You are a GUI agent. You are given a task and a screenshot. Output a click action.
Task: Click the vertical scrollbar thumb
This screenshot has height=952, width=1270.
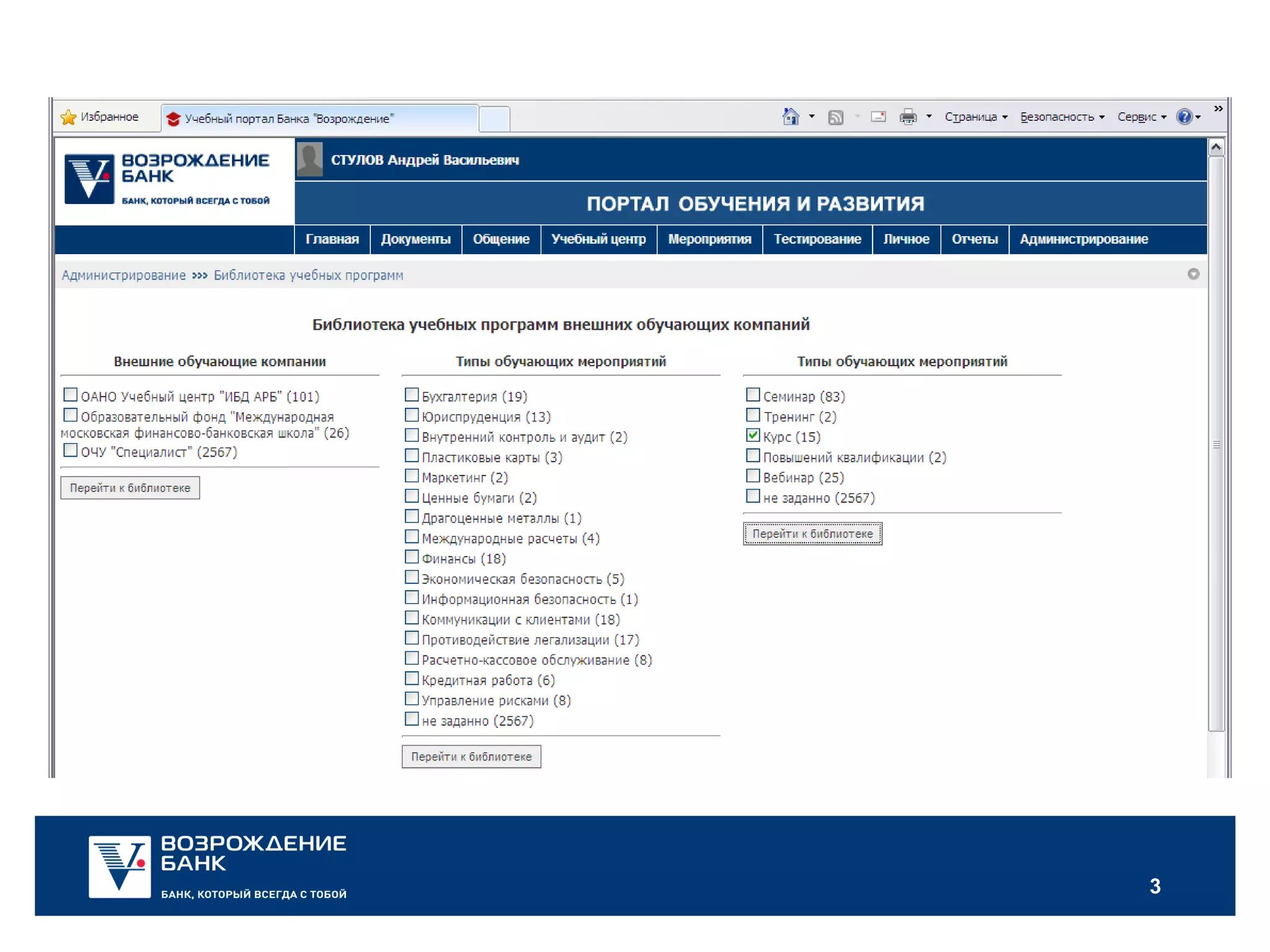pyautogui.click(x=1216, y=444)
